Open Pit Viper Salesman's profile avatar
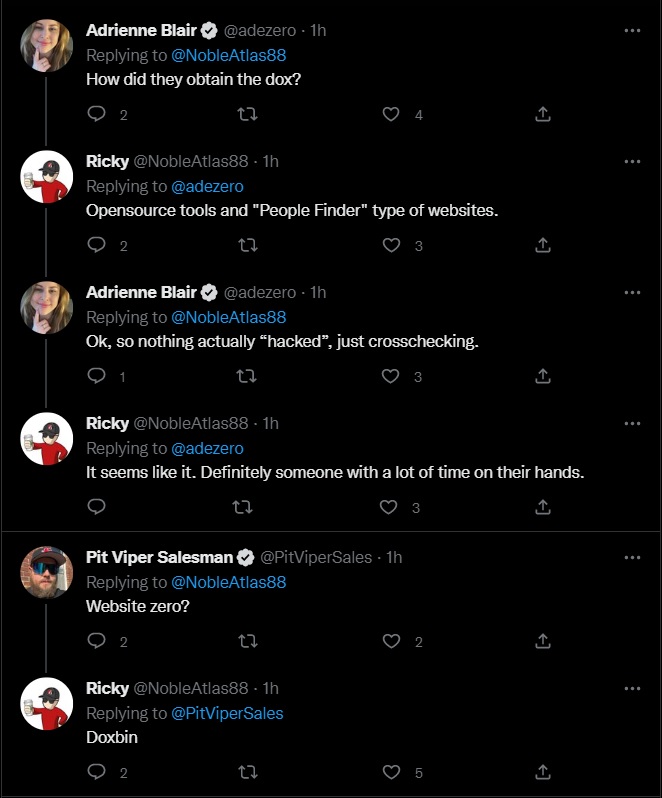This screenshot has height=798, width=662. pos(47,572)
